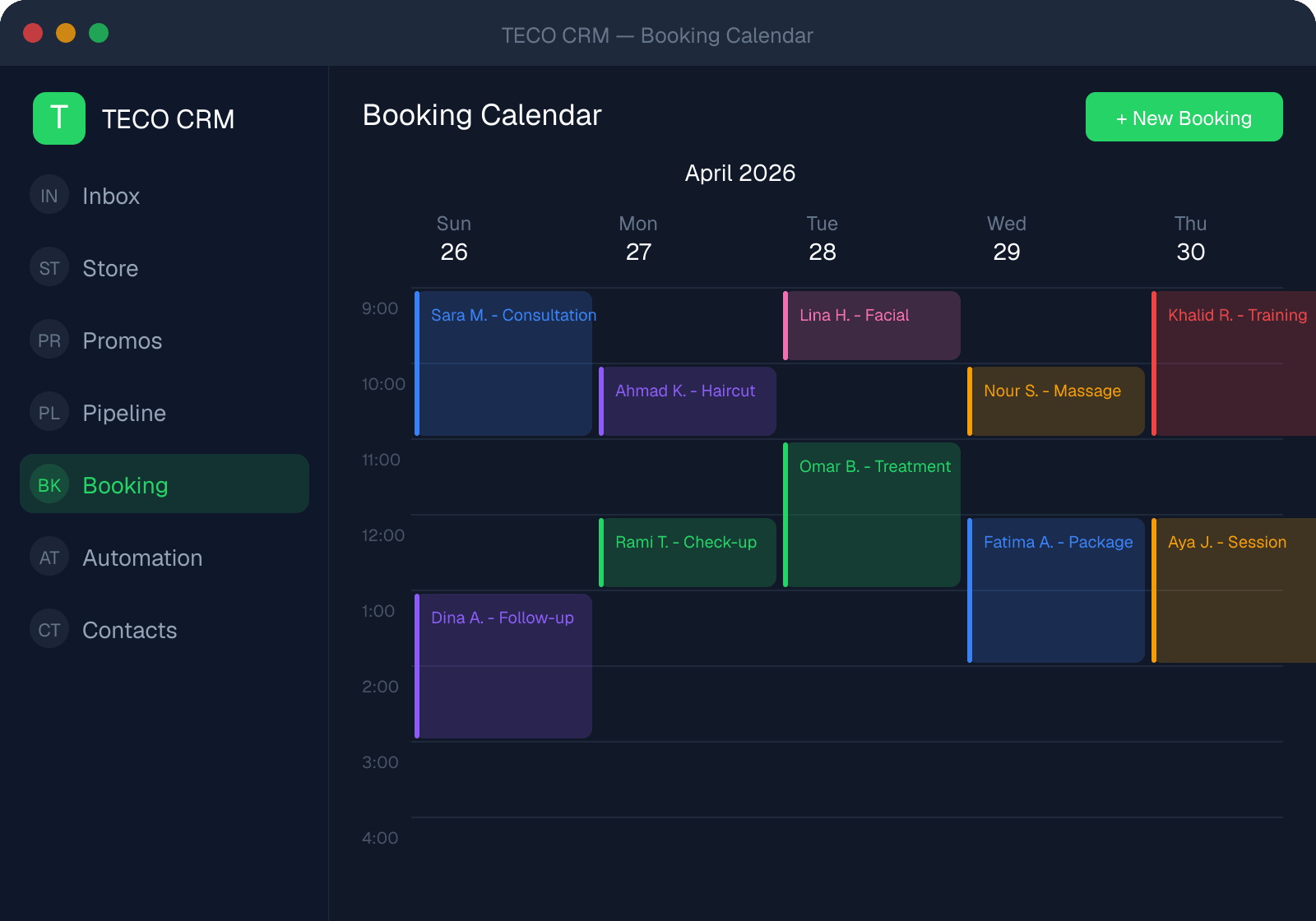Click the 3:00 time label
Image resolution: width=1316 pixels, height=921 pixels.
click(x=380, y=762)
